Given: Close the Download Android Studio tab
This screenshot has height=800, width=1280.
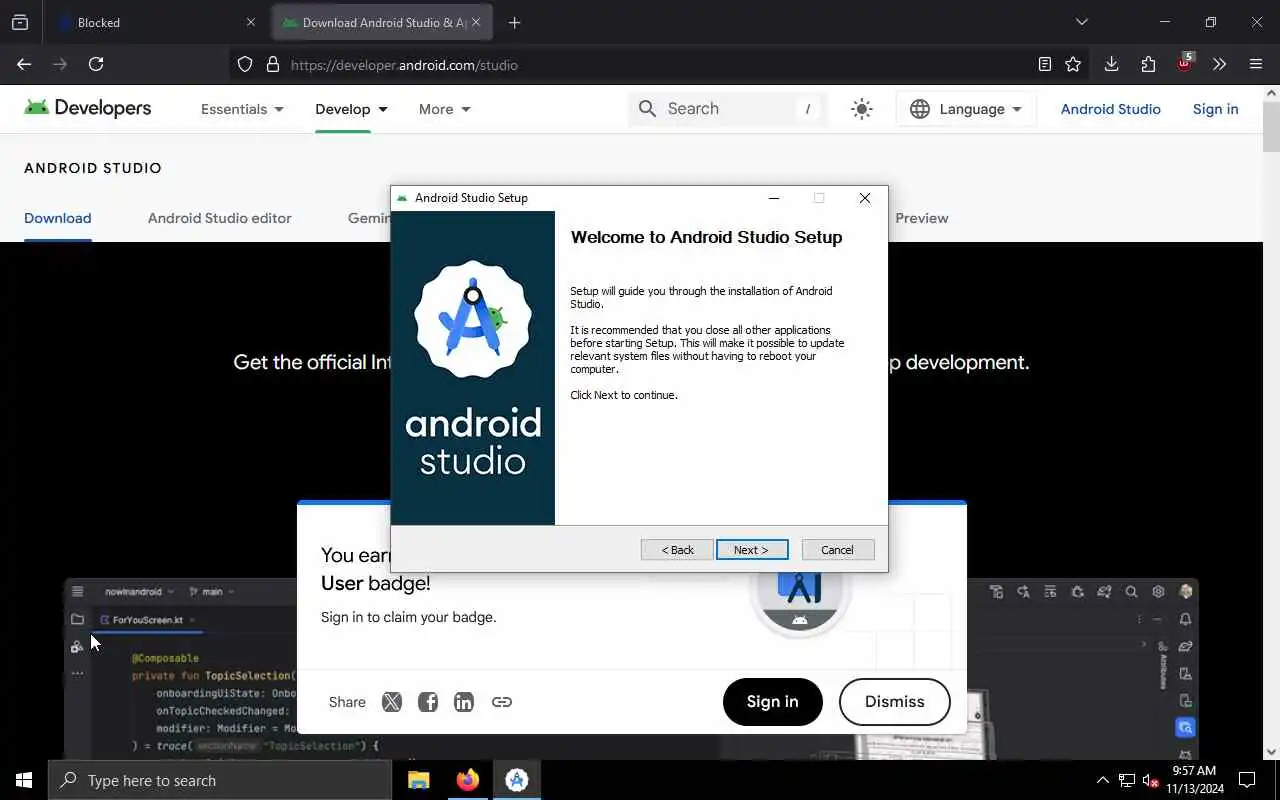Looking at the screenshot, I should pos(476,22).
